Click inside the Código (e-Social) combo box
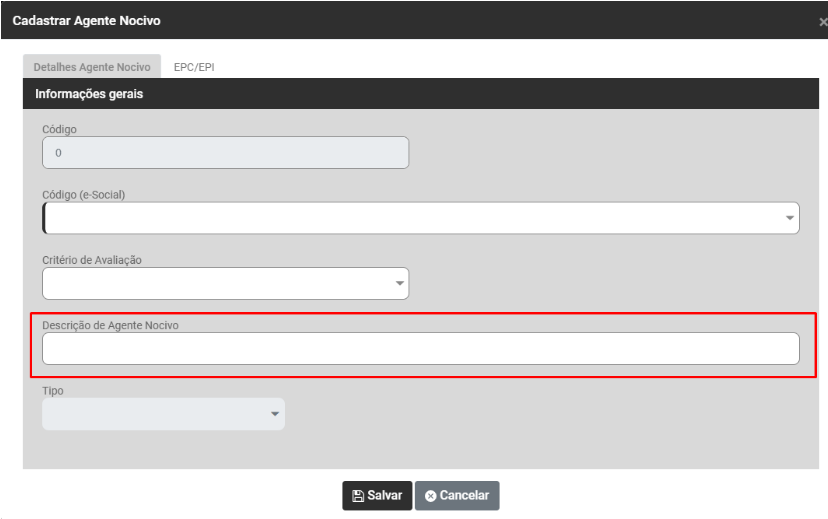This screenshot has width=828, height=519. pos(410,218)
